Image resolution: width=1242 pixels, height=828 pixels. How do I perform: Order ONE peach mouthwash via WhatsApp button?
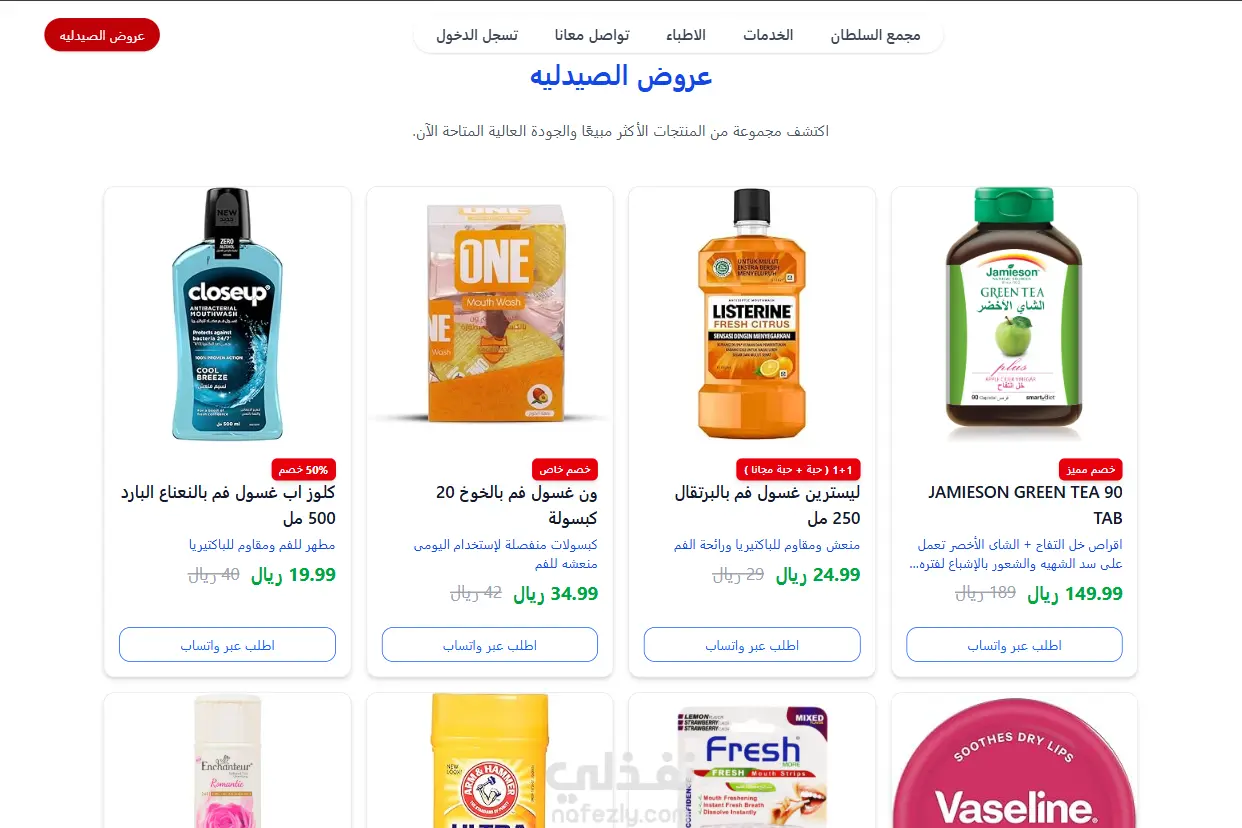pyautogui.click(x=490, y=645)
